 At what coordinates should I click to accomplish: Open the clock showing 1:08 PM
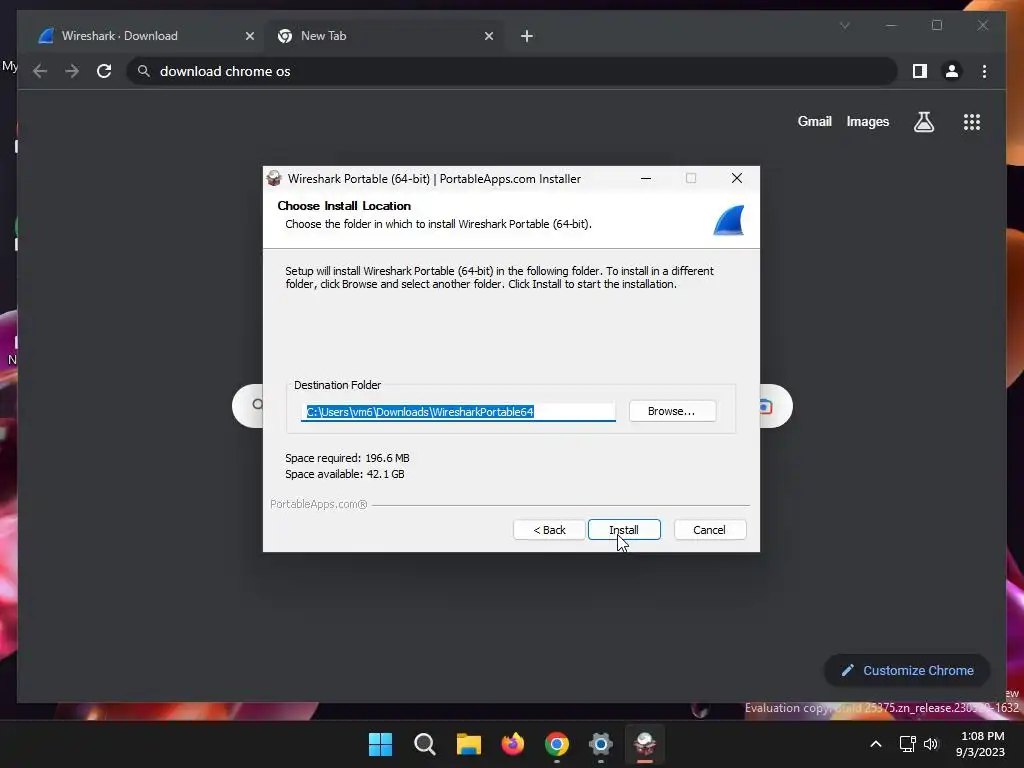tap(980, 744)
